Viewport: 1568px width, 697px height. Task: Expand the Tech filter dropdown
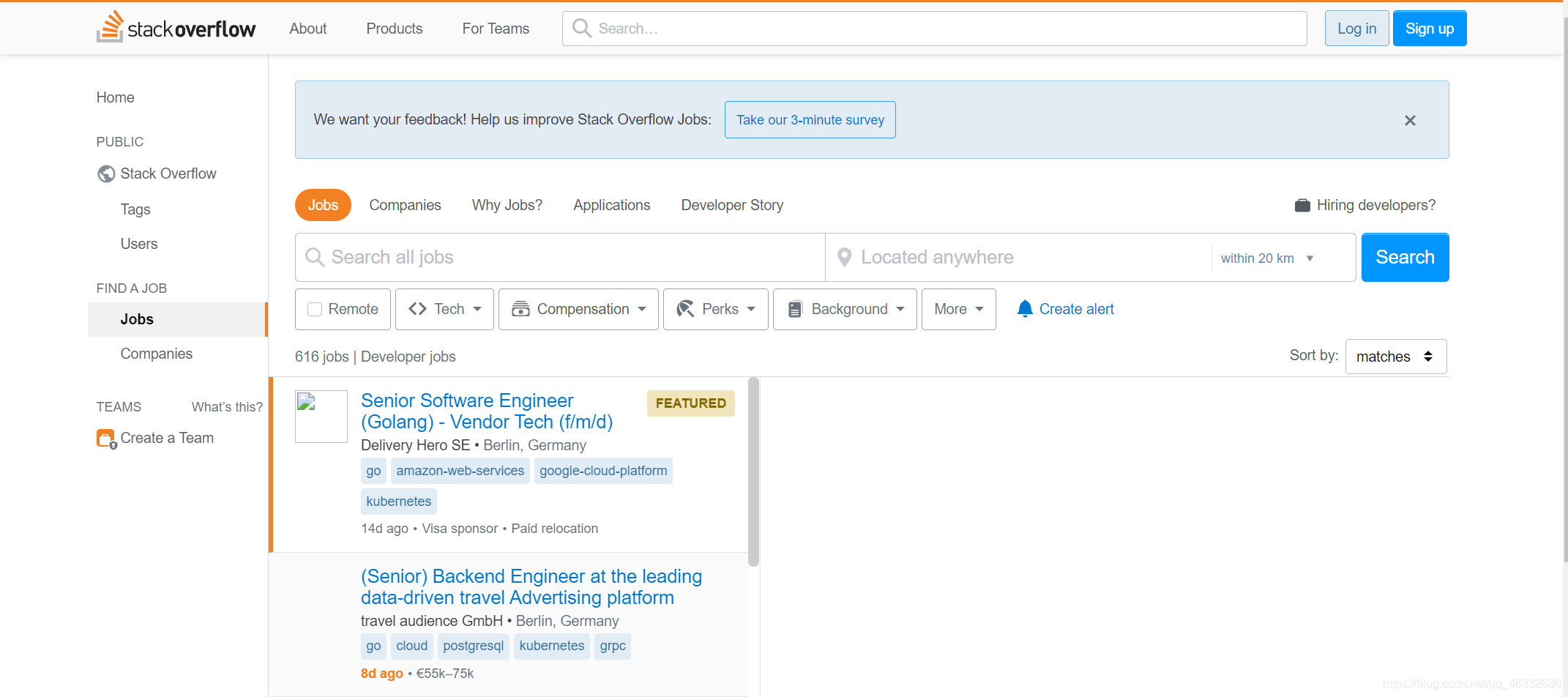tap(444, 309)
